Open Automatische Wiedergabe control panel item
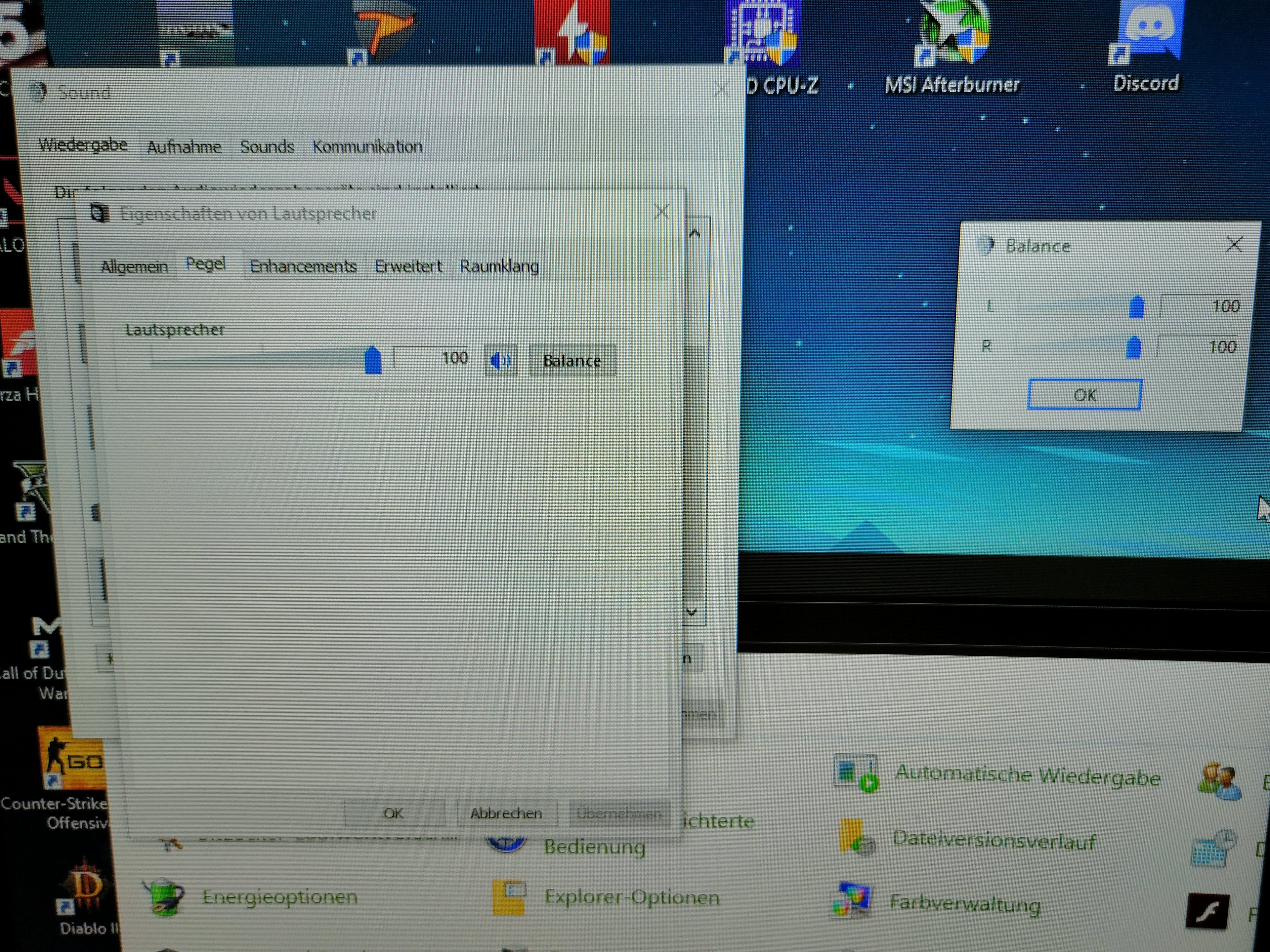Viewport: 1270px width, 952px height. [1027, 776]
